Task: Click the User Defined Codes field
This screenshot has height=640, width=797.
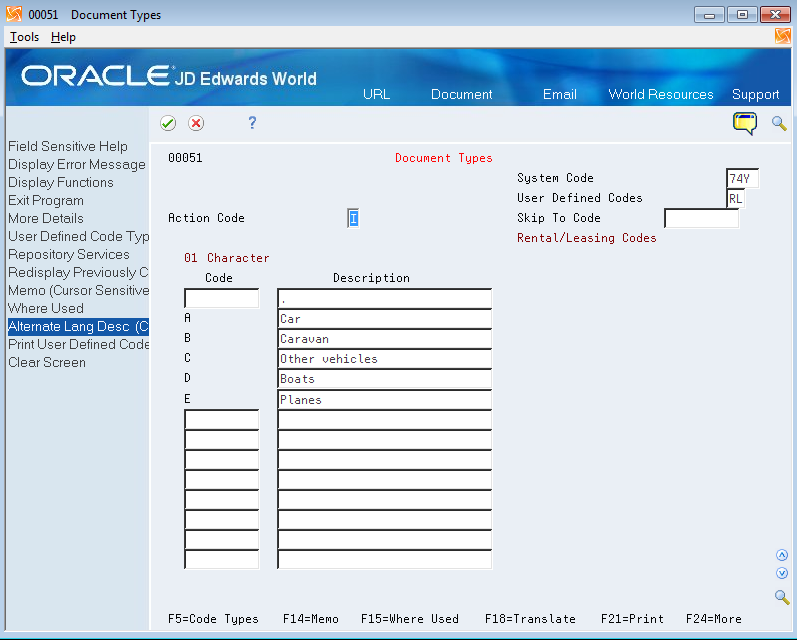Action: coord(735,198)
